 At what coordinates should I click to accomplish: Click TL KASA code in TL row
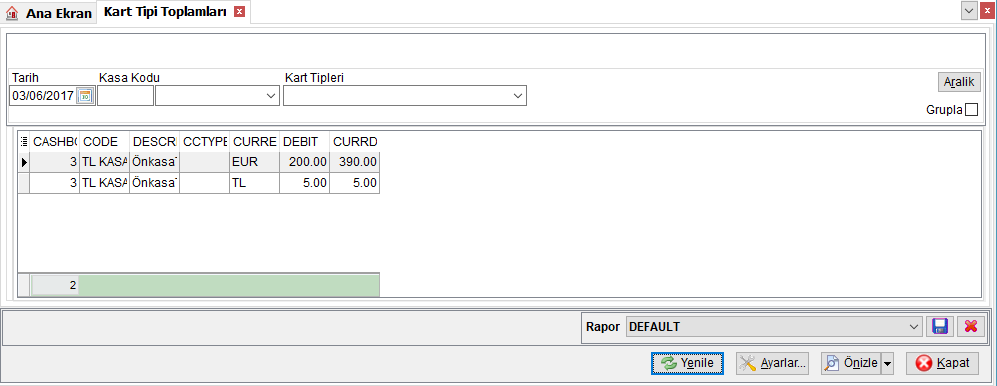[x=104, y=183]
